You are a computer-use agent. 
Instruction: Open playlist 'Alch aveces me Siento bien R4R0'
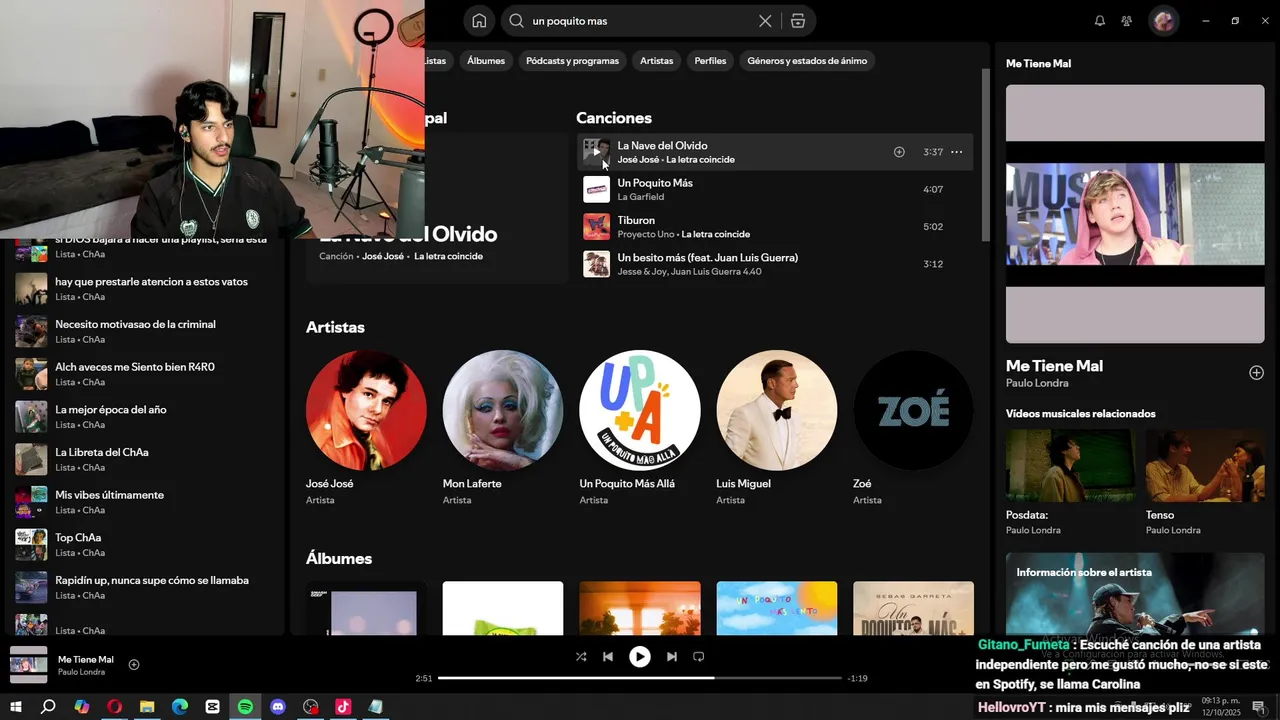pyautogui.click(x=145, y=374)
